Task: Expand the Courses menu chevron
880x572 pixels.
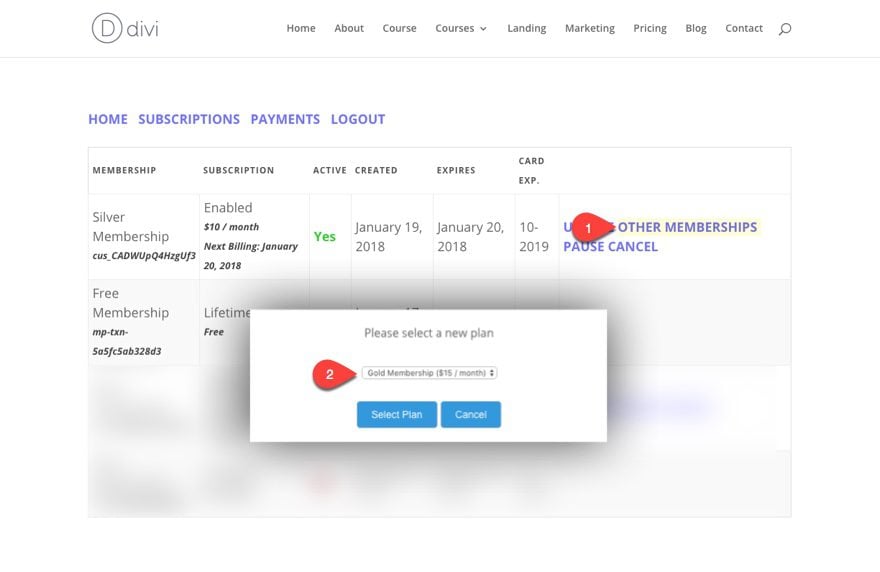Action: [x=483, y=29]
